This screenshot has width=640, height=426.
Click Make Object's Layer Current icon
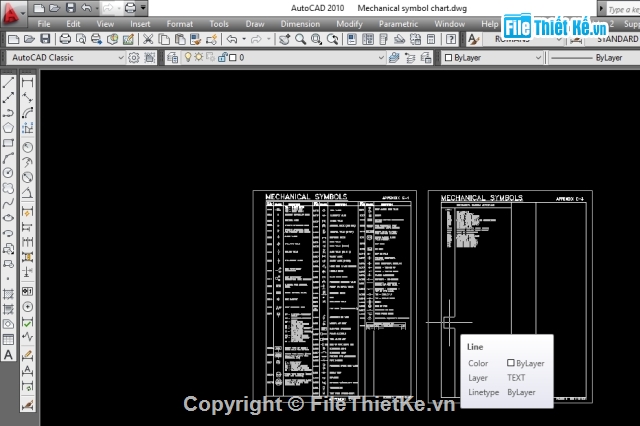tap(394, 58)
